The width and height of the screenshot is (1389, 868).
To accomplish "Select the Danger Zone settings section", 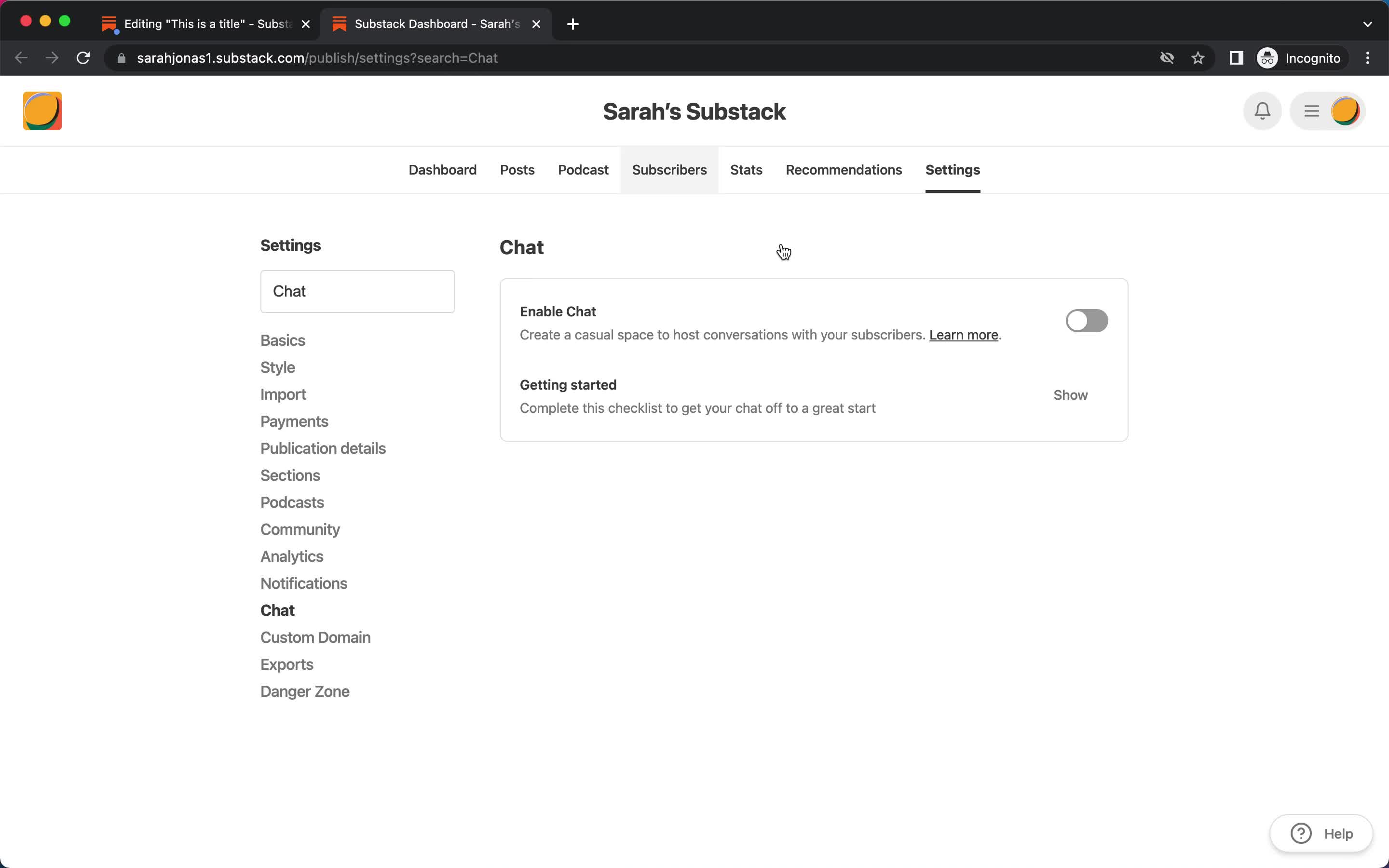I will [x=304, y=691].
